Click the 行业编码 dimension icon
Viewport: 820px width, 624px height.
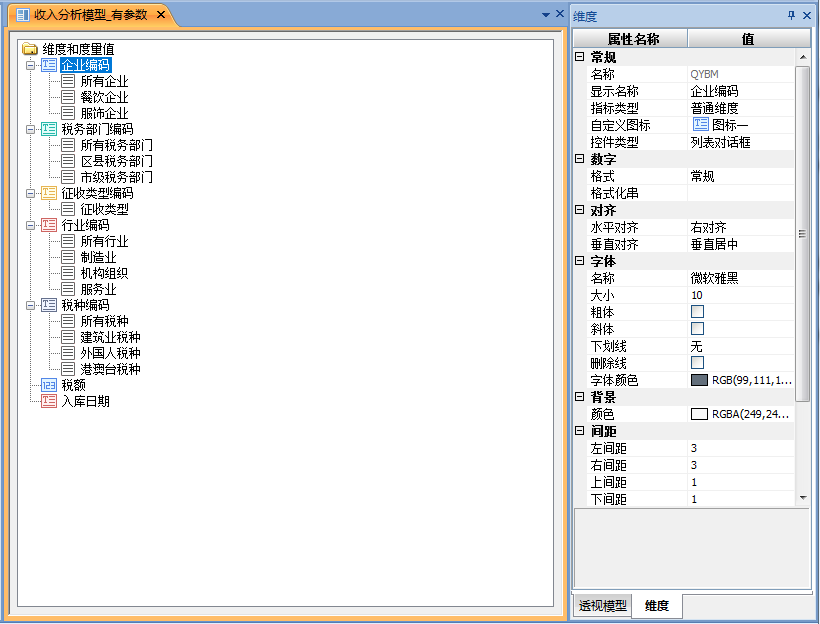[x=49, y=225]
